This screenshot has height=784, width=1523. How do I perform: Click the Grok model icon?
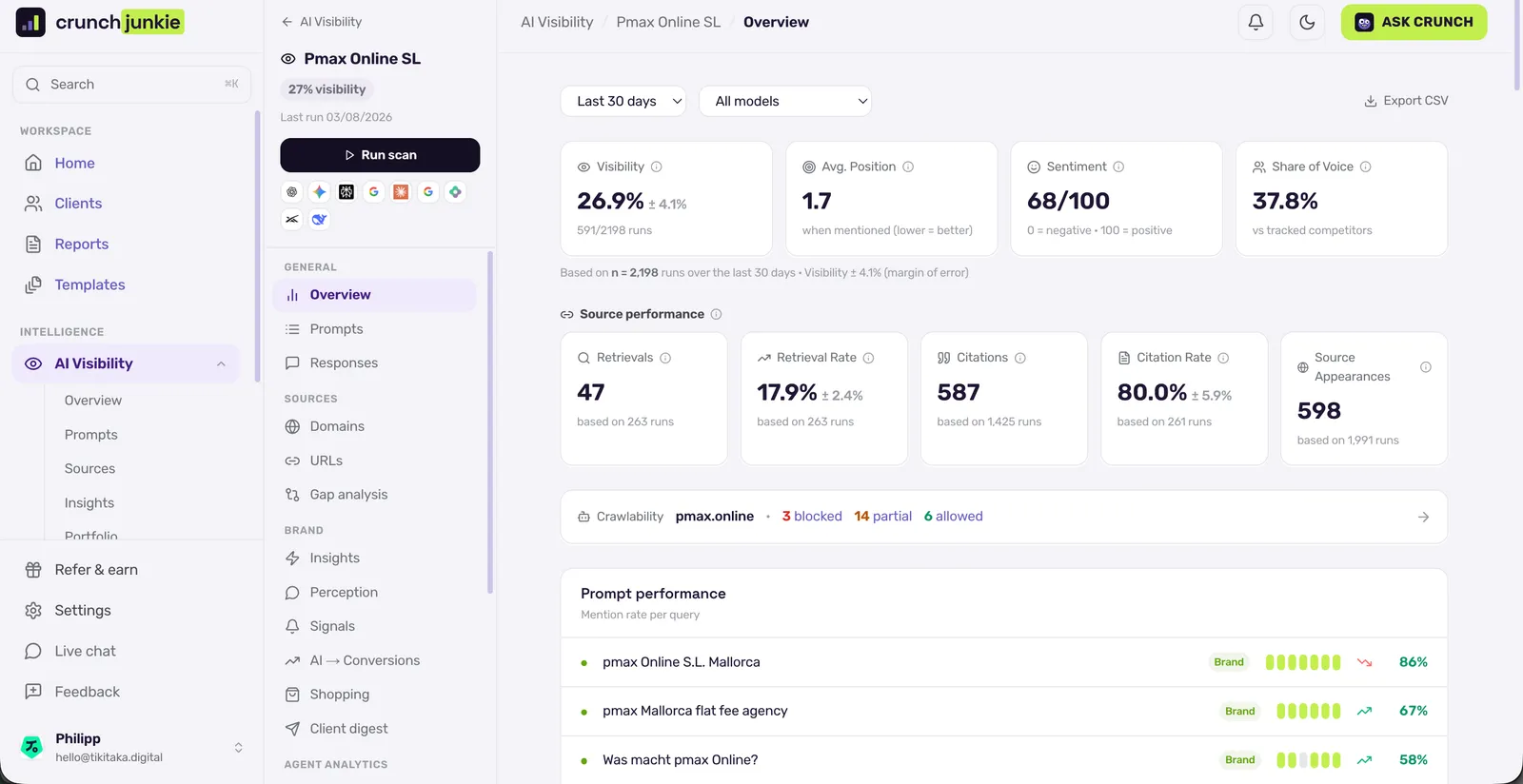(292, 220)
